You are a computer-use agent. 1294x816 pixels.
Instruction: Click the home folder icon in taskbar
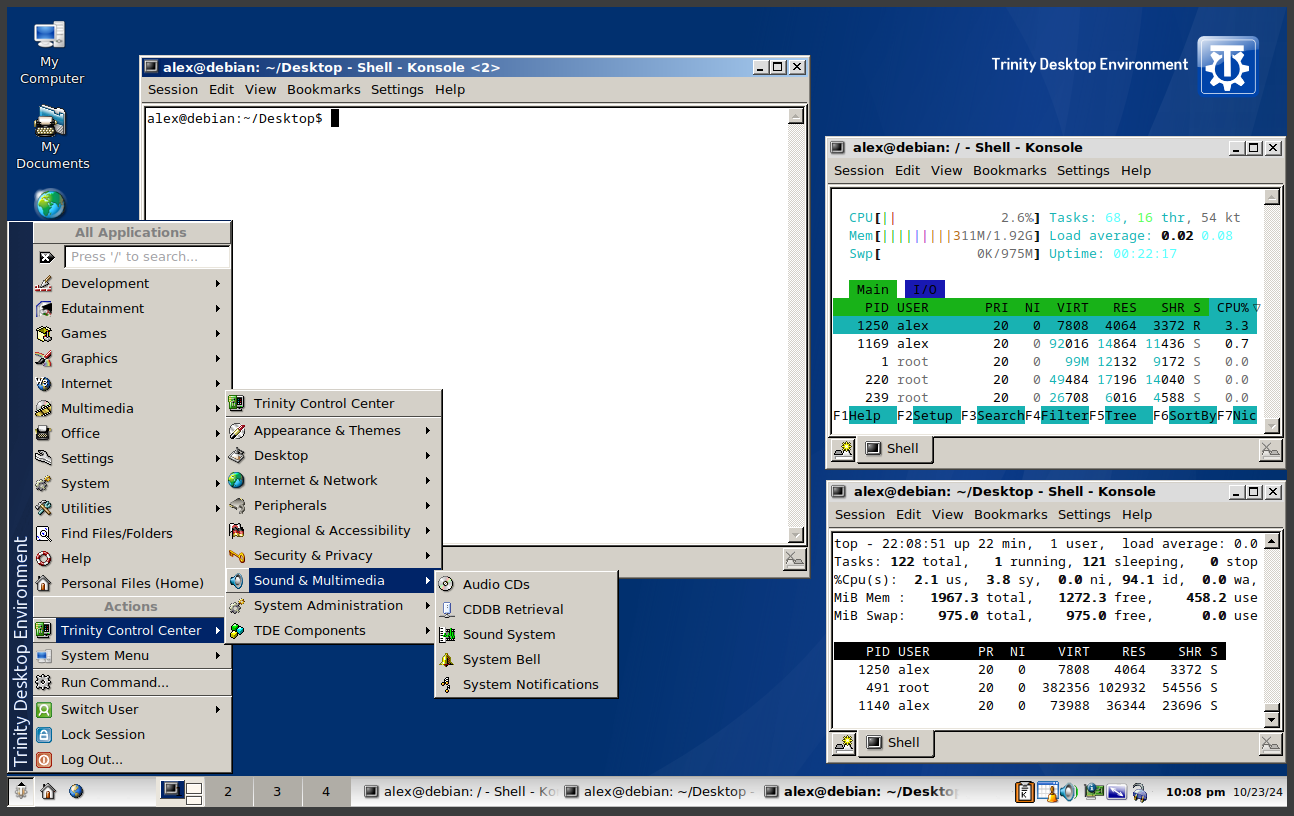[x=48, y=792]
